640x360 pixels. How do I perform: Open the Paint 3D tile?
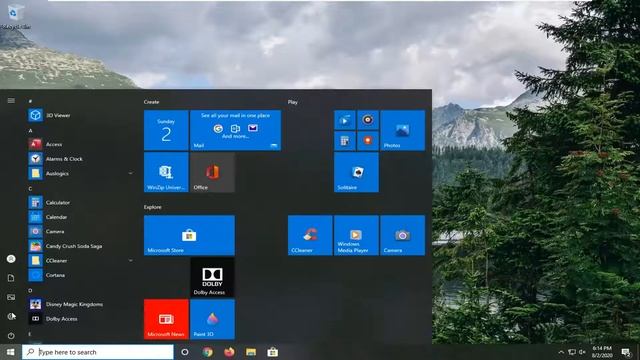click(x=212, y=319)
